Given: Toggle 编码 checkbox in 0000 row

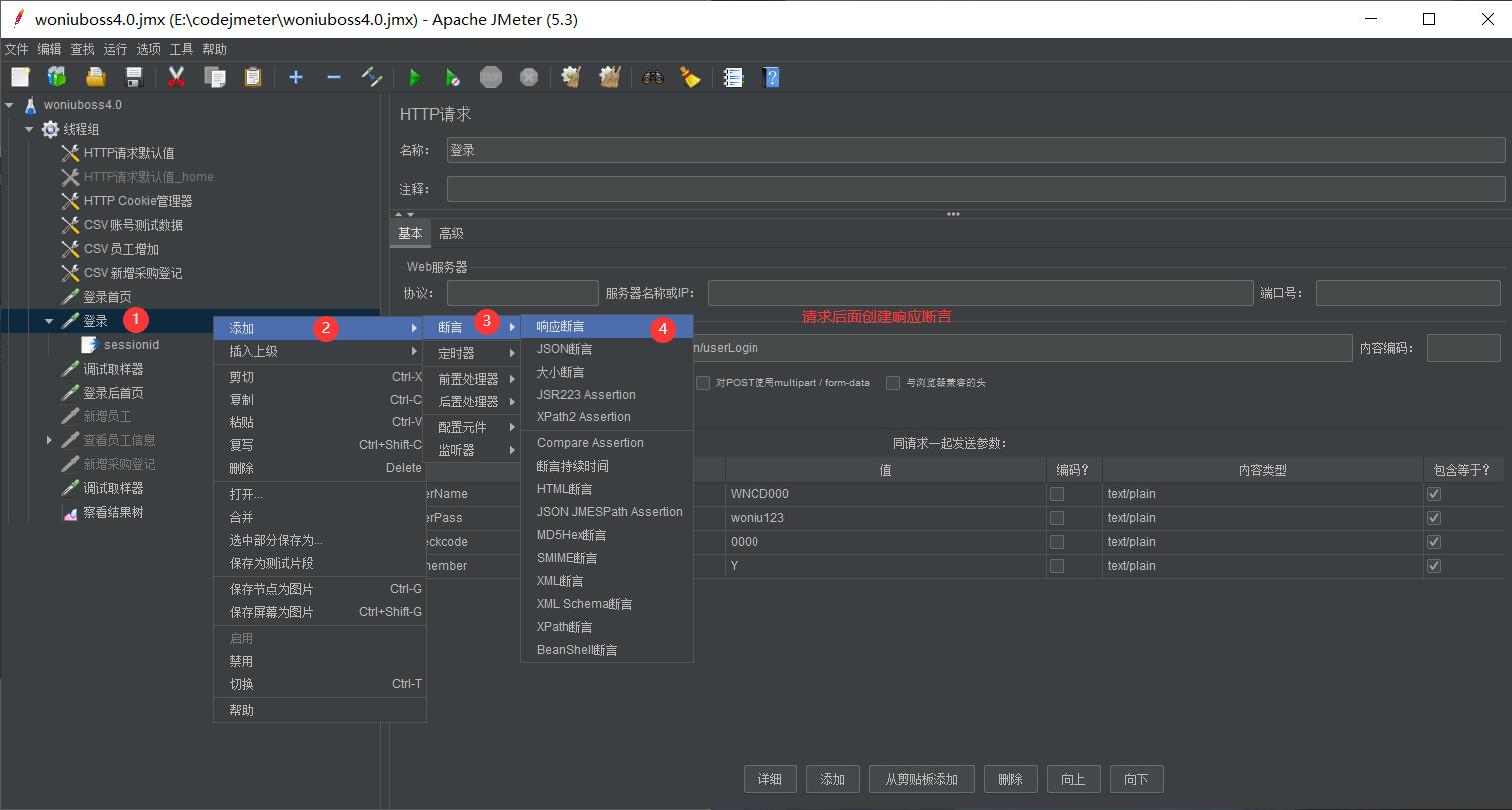Looking at the screenshot, I should pyautogui.click(x=1057, y=542).
